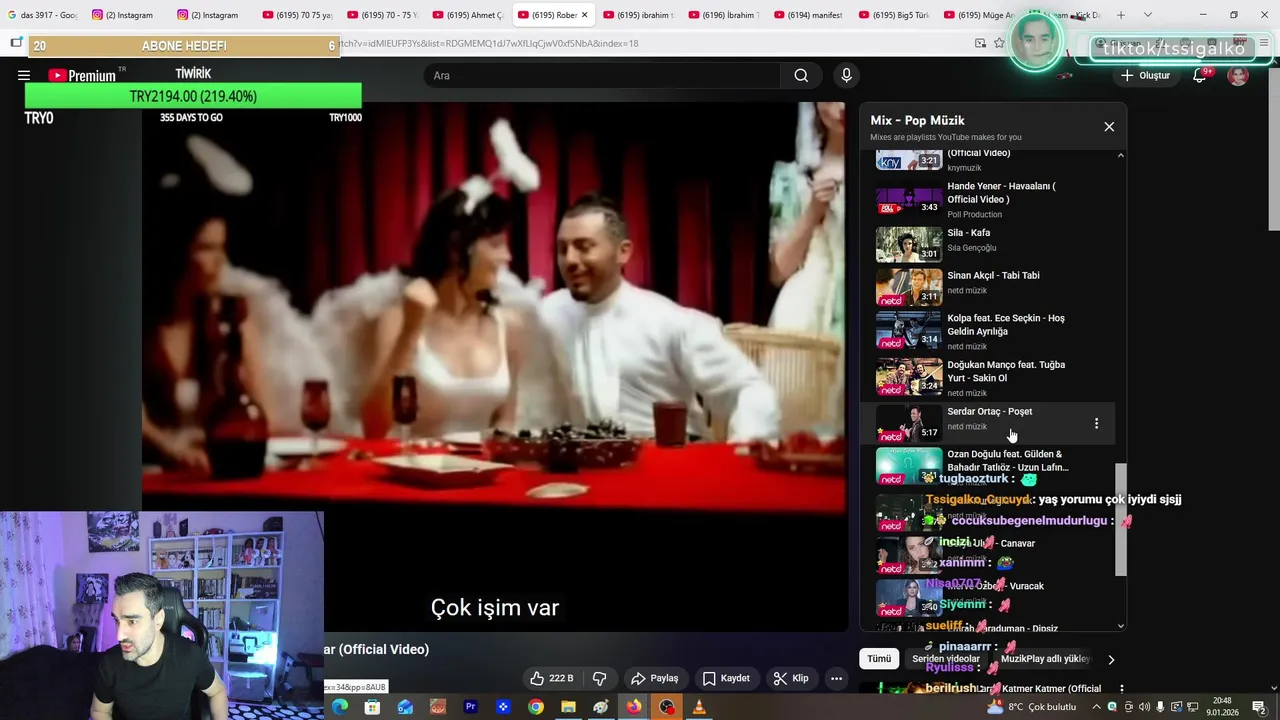The height and width of the screenshot is (720, 1280).
Task: Select the Seriden videolar chip
Action: (946, 659)
